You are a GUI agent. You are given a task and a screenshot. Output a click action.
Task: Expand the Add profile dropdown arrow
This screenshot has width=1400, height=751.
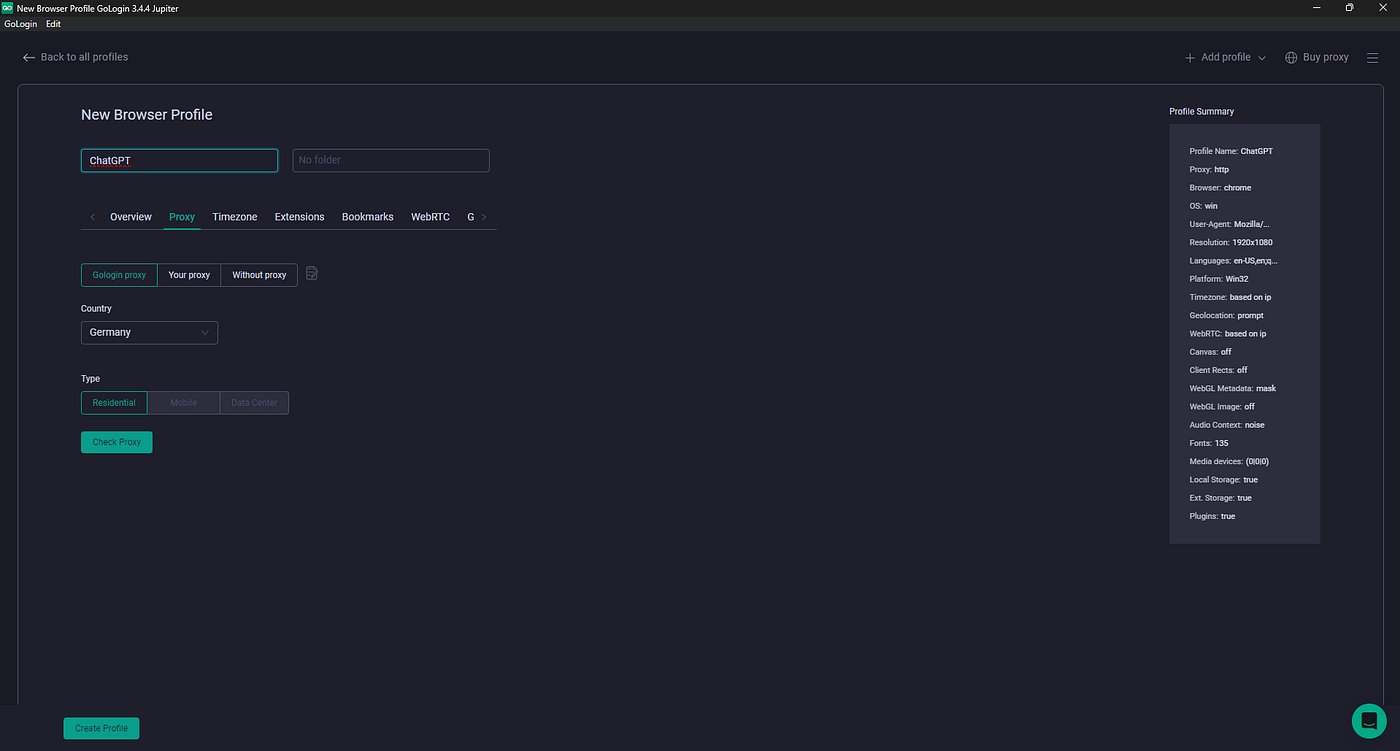[x=1262, y=58]
